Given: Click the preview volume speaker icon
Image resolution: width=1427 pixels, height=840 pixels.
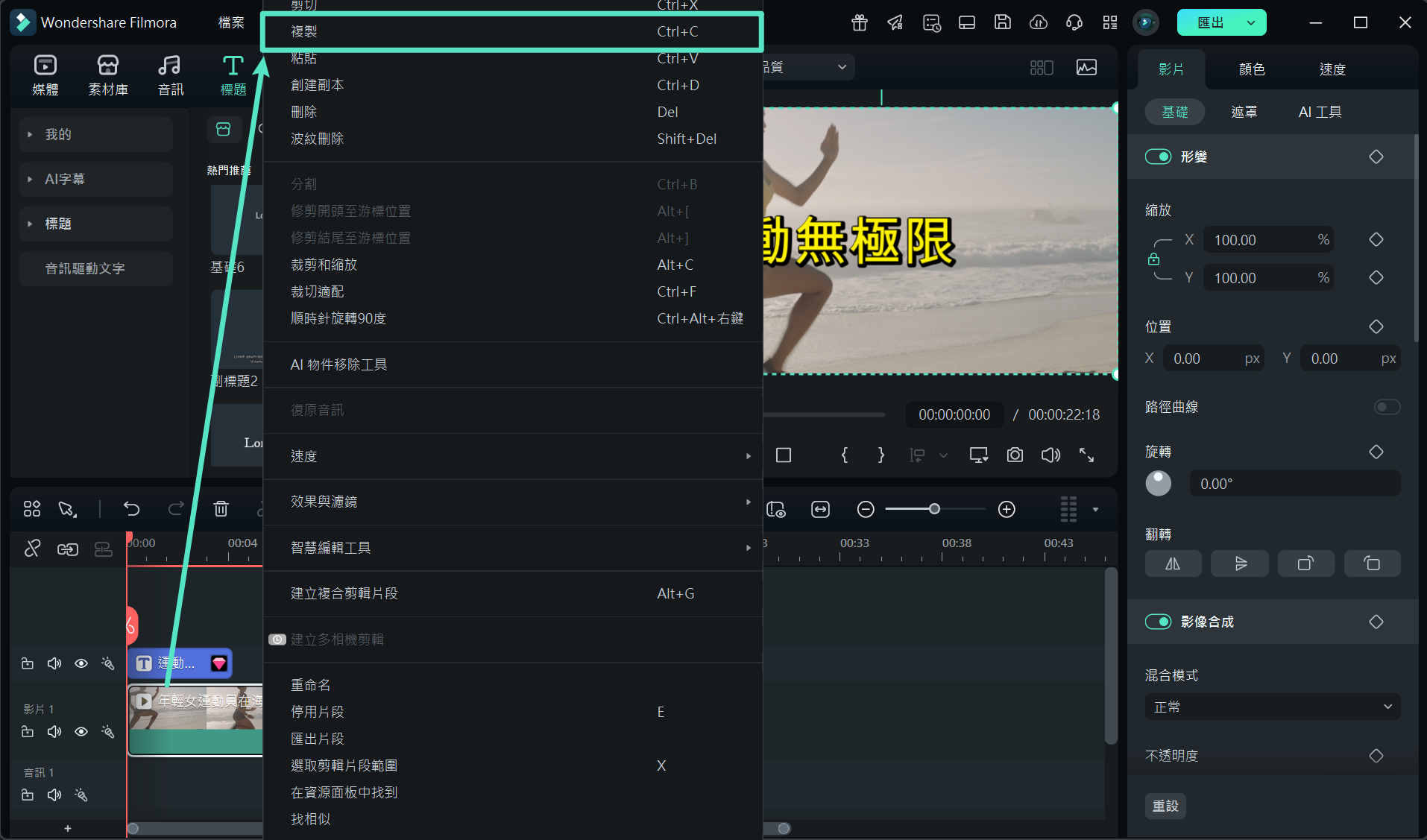Looking at the screenshot, I should 1050,455.
